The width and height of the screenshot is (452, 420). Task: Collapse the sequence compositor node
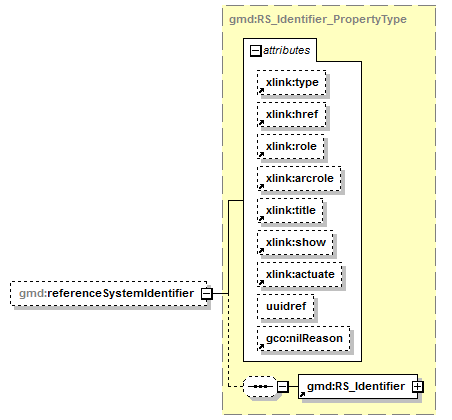(282, 387)
